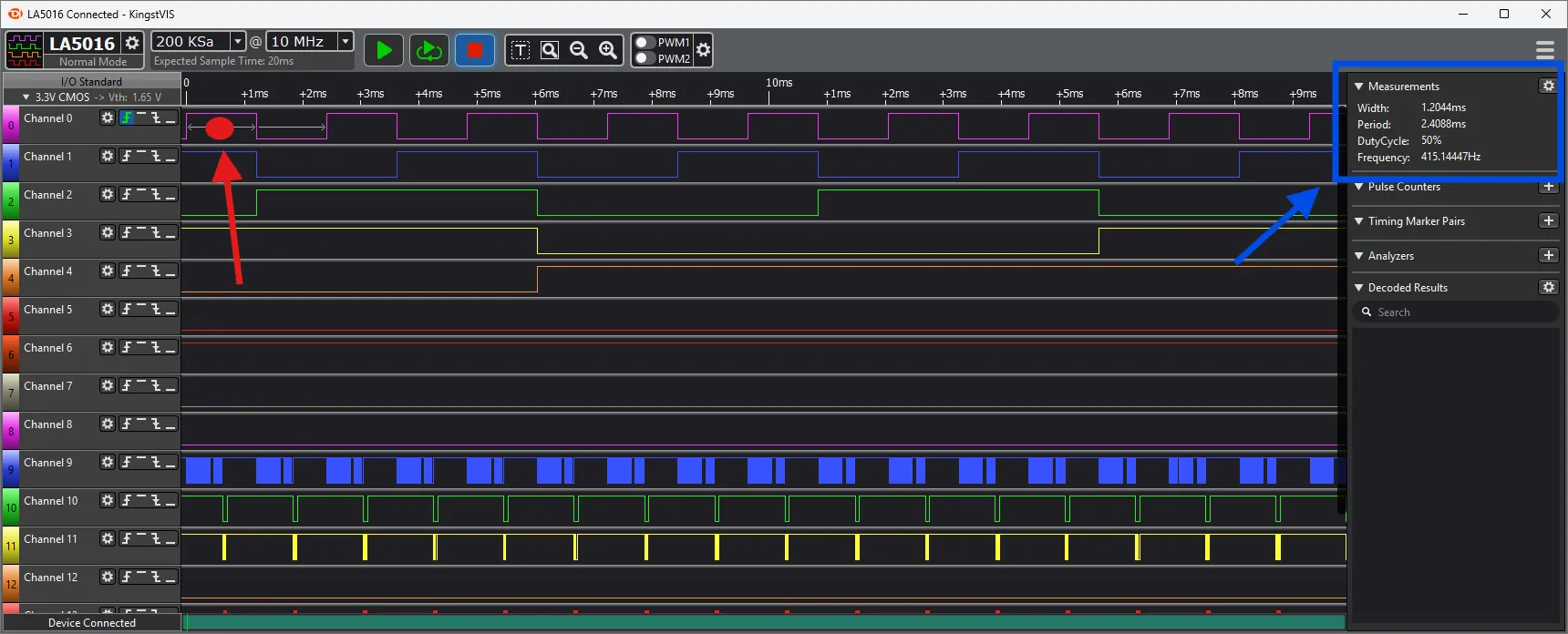
Task: Stop sampling with the red stop button
Action: [474, 50]
